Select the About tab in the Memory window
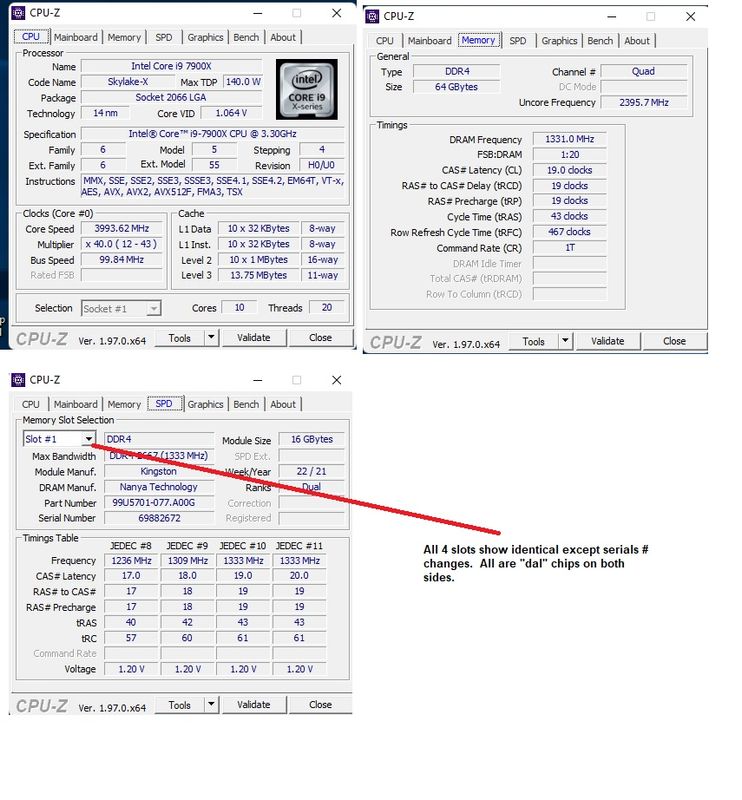 (x=637, y=41)
